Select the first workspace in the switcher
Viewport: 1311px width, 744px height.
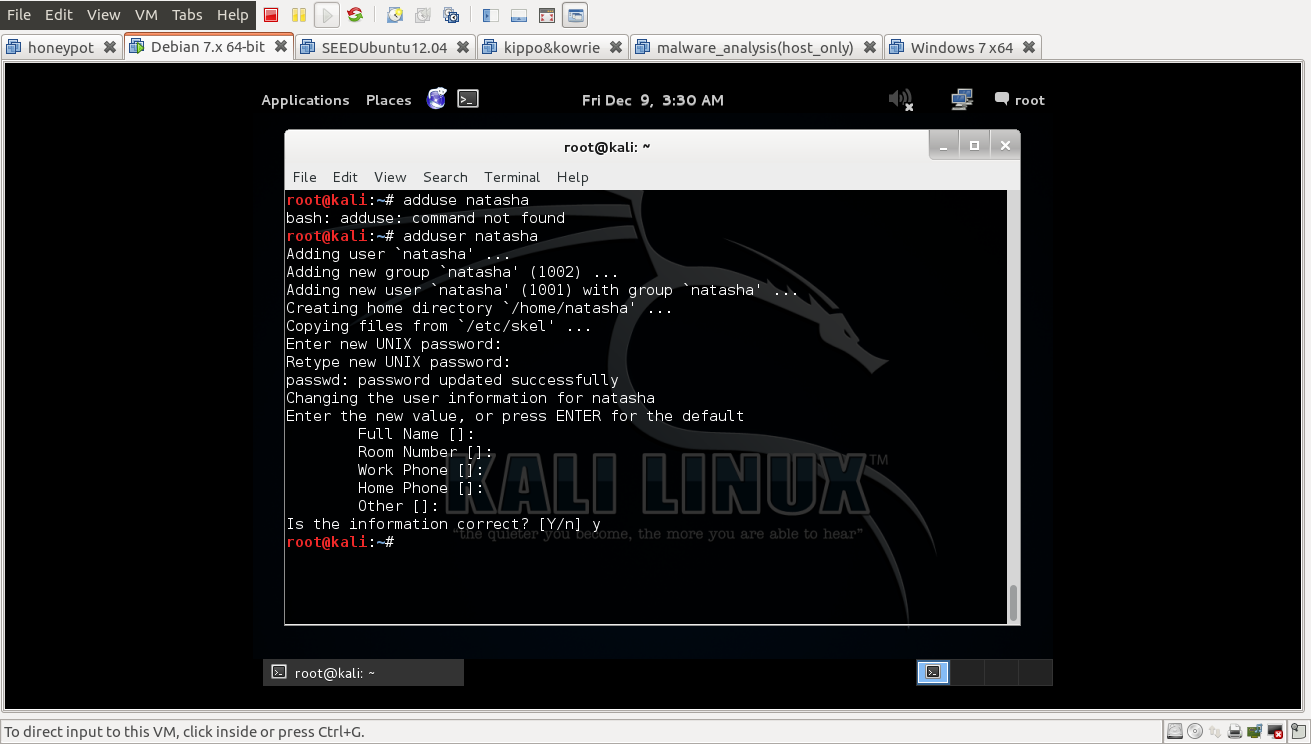pos(933,672)
